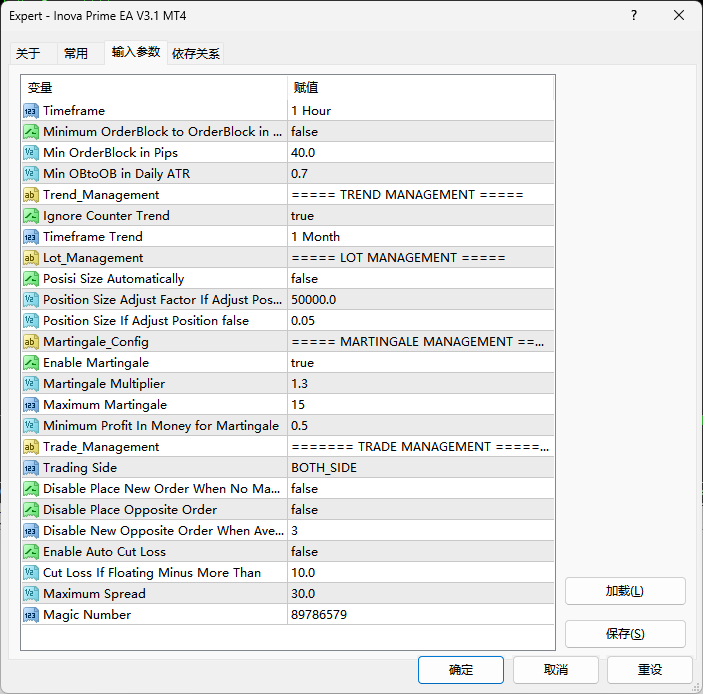Click the integer icon beside Timeframe
The height and width of the screenshot is (694, 703).
point(31,111)
